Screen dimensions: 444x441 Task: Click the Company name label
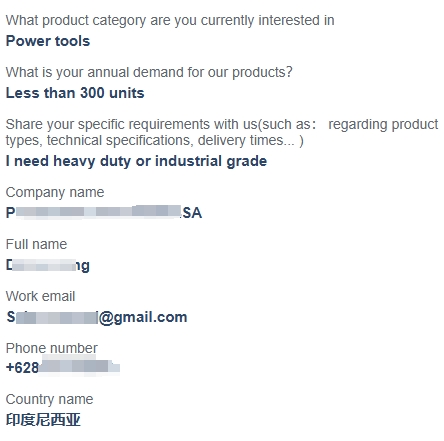pos(55,192)
